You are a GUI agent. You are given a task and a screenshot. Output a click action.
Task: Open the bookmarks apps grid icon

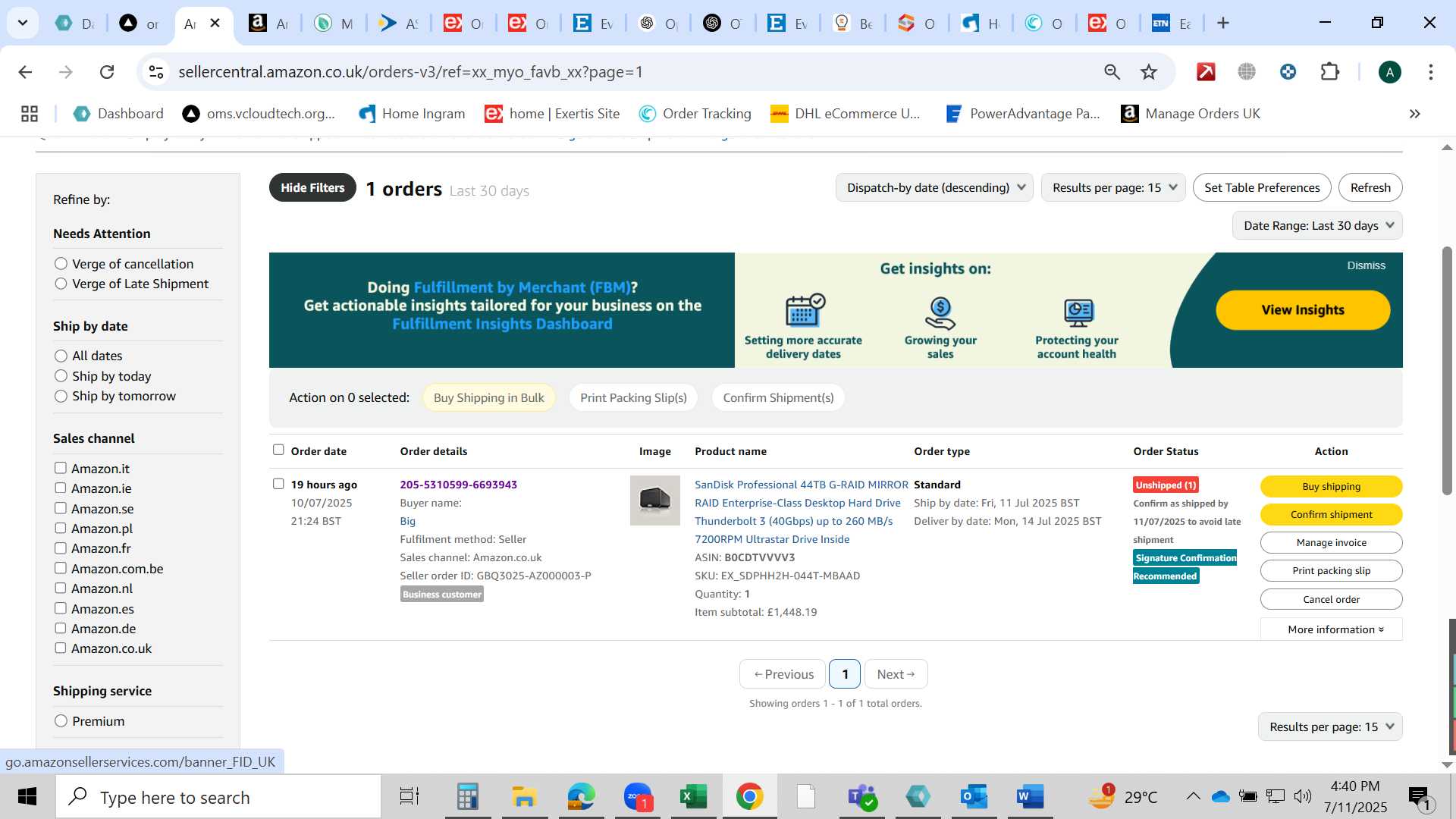tap(30, 114)
